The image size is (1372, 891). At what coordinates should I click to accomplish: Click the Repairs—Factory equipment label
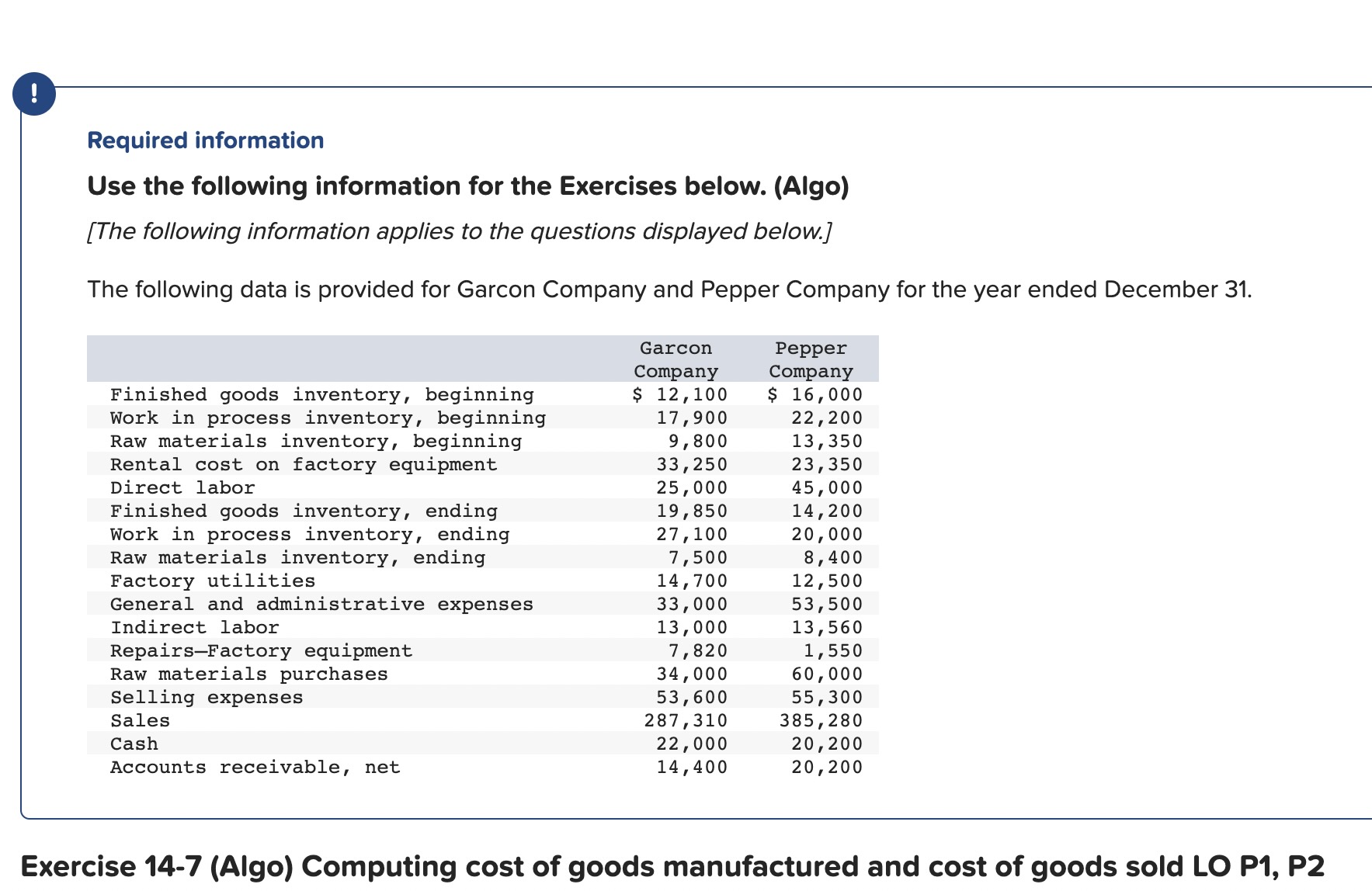[261, 650]
